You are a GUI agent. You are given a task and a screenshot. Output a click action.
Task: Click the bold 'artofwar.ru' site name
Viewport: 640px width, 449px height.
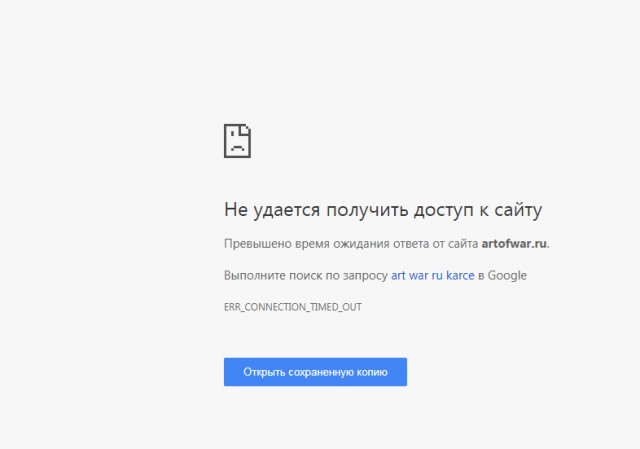514,244
